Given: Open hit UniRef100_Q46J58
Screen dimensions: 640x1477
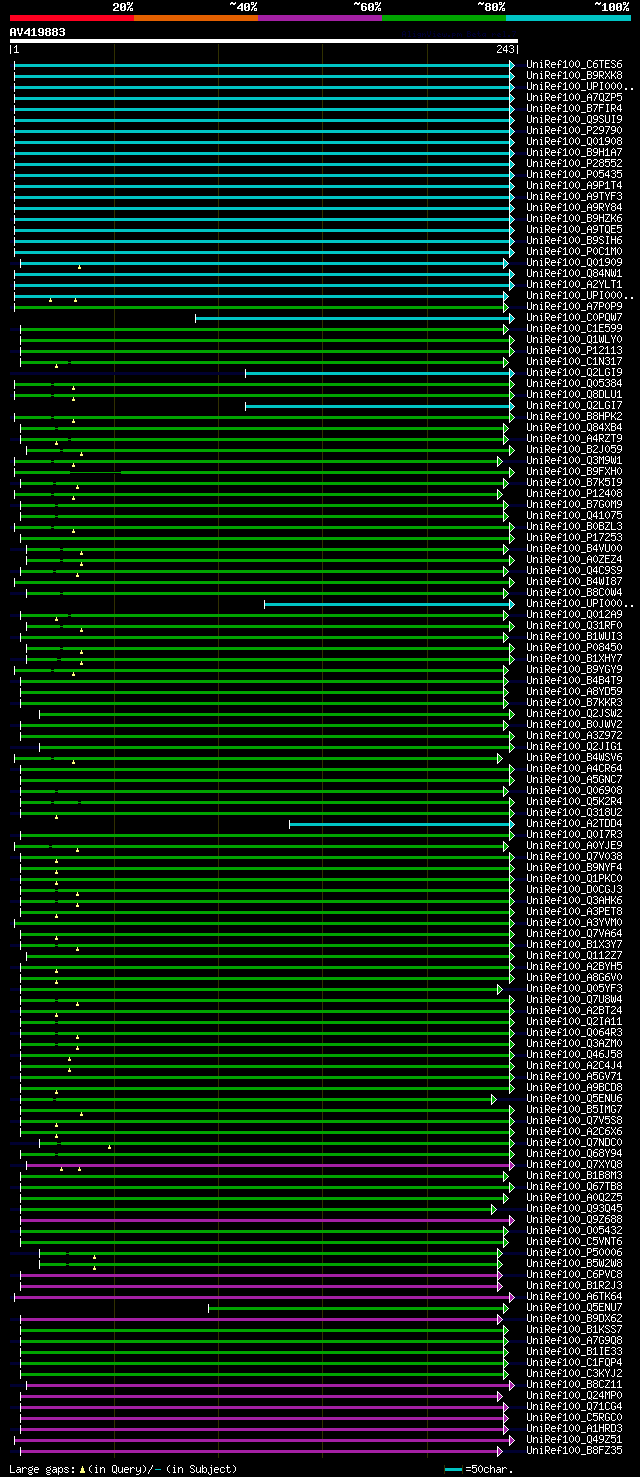Looking at the screenshot, I should [x=574, y=1054].
